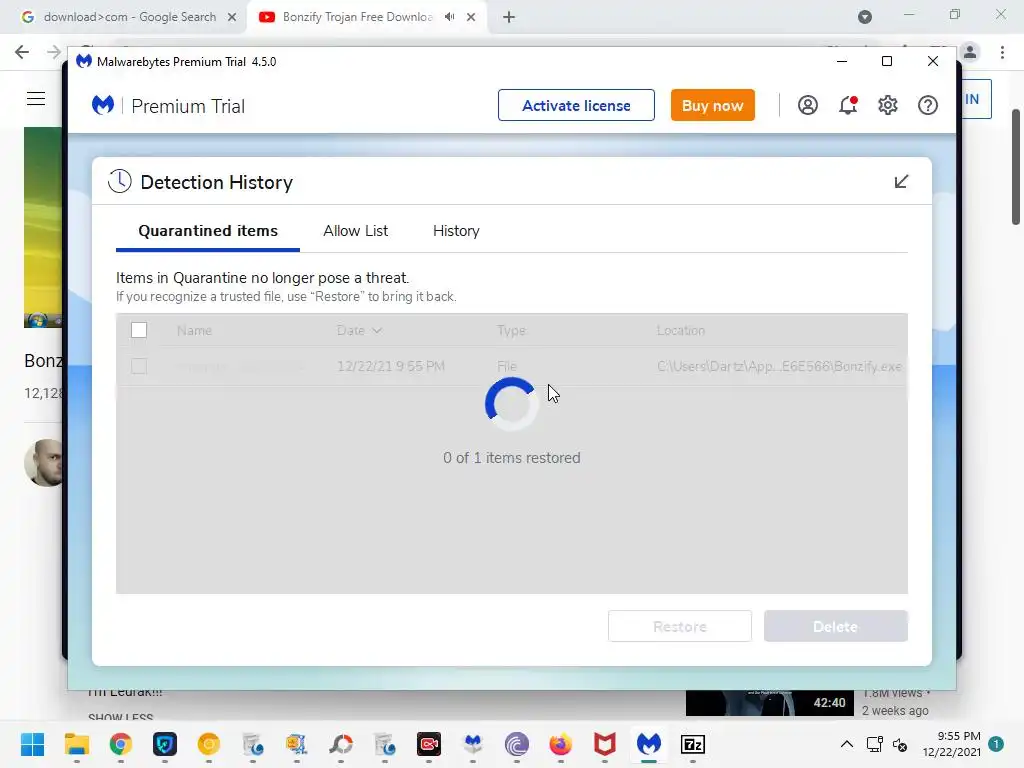Viewport: 1024px width, 768px height.
Task: Click the loading spinner progress indicator
Action: pyautogui.click(x=511, y=404)
